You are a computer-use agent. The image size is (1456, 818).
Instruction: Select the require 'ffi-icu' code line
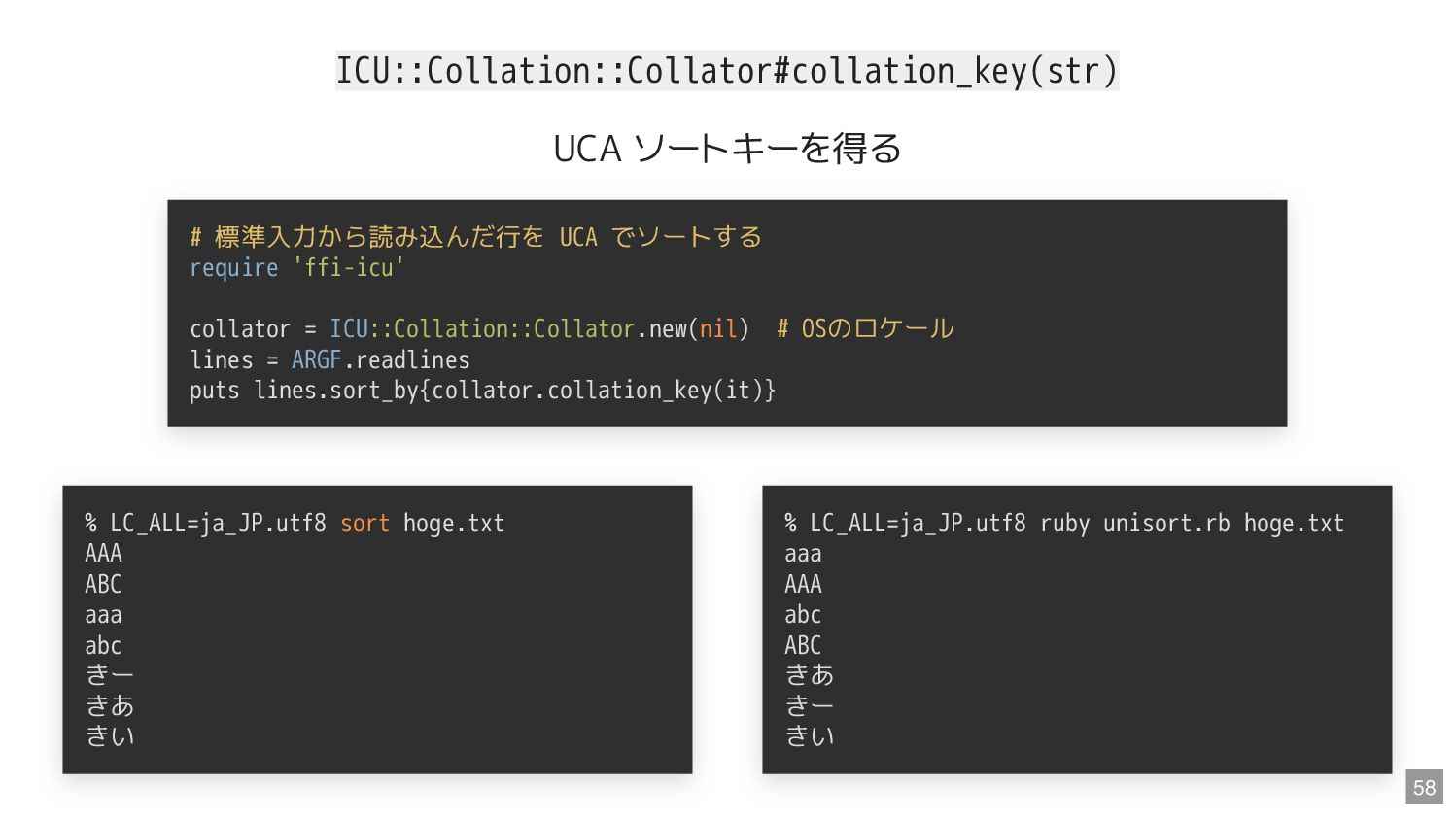pyautogui.click(x=296, y=268)
